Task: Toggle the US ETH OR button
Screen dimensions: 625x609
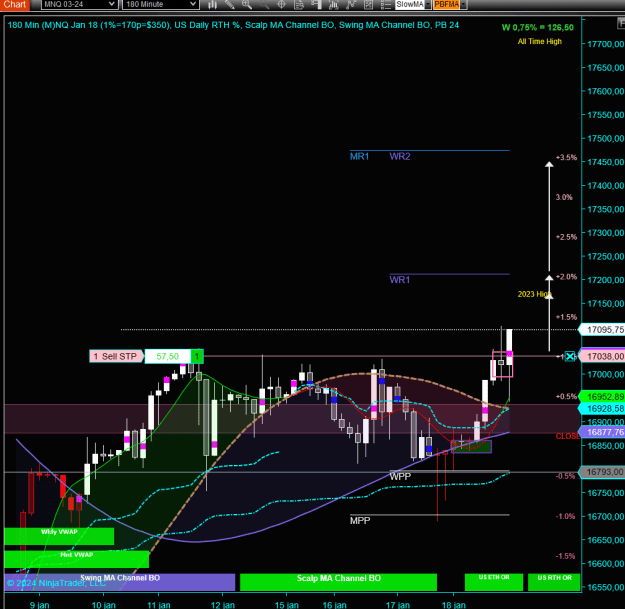Action: (494, 582)
